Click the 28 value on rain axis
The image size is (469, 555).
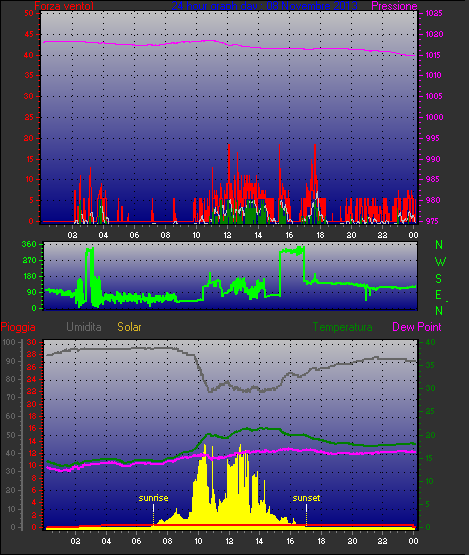32,355
